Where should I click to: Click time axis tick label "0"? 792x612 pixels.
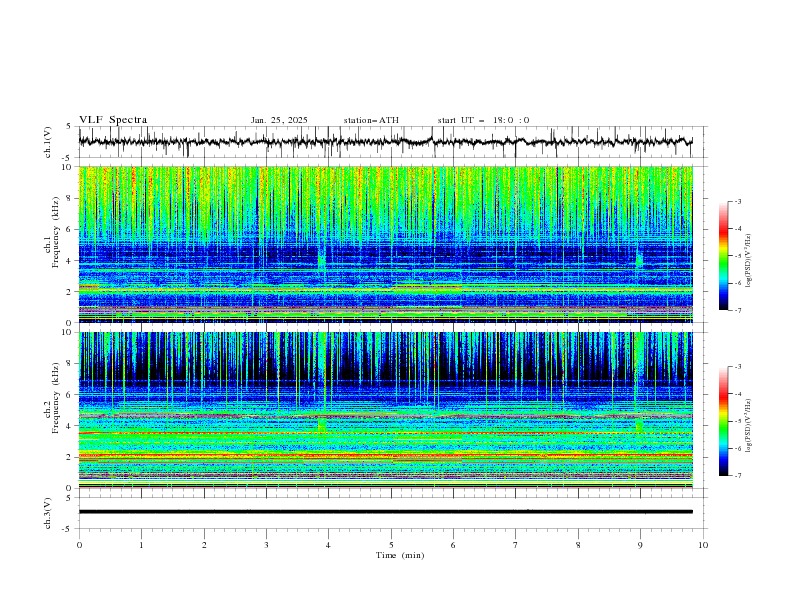pos(79,545)
